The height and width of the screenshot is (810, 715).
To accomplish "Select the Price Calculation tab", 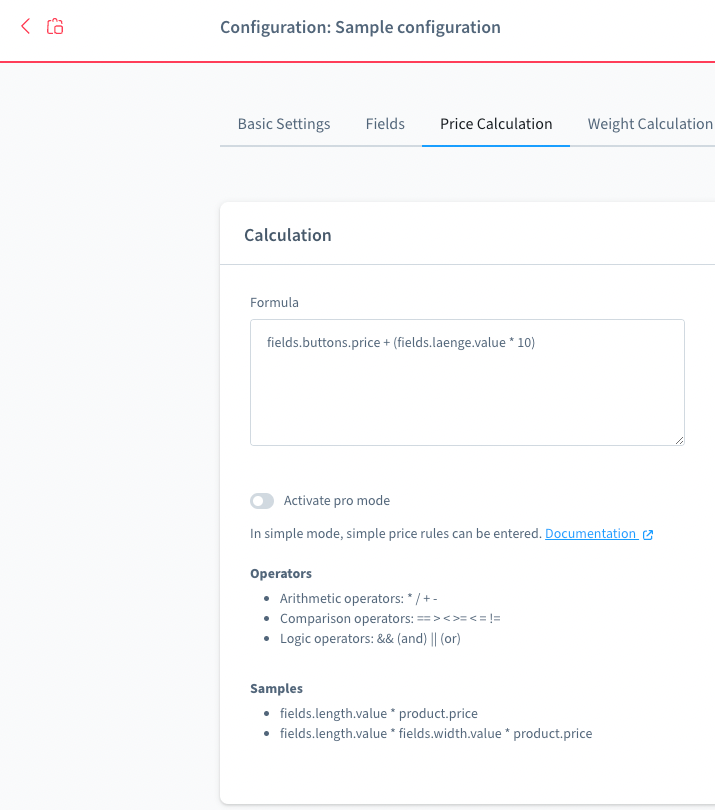I will tap(496, 124).
